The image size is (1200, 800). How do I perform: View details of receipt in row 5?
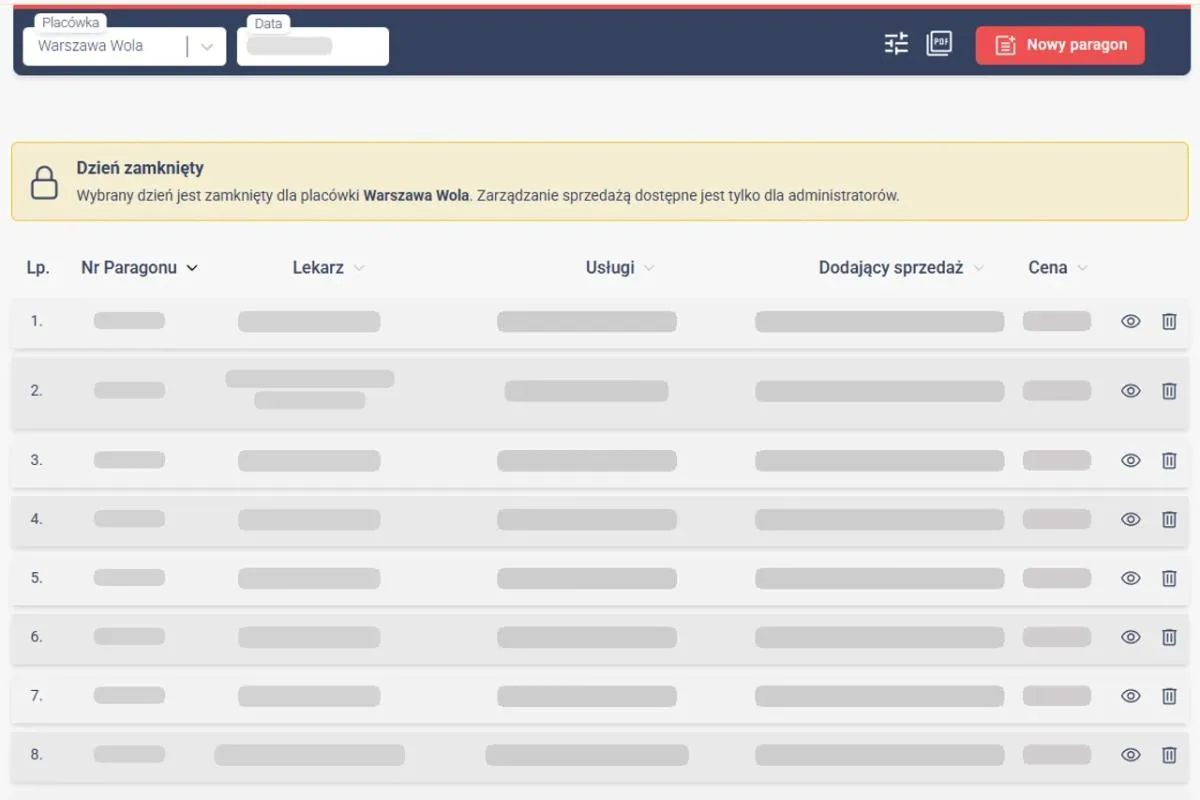coord(1131,578)
